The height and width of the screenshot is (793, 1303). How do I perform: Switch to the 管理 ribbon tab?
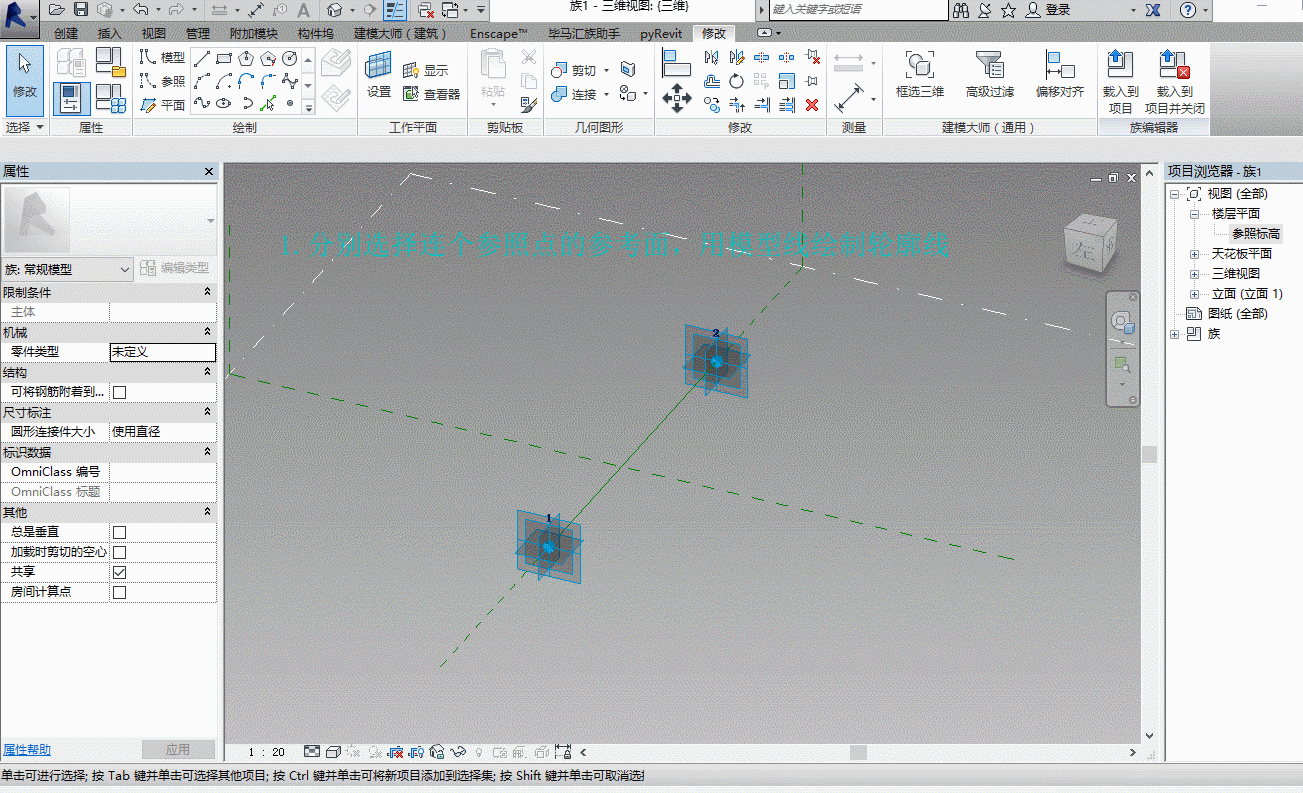tap(198, 33)
